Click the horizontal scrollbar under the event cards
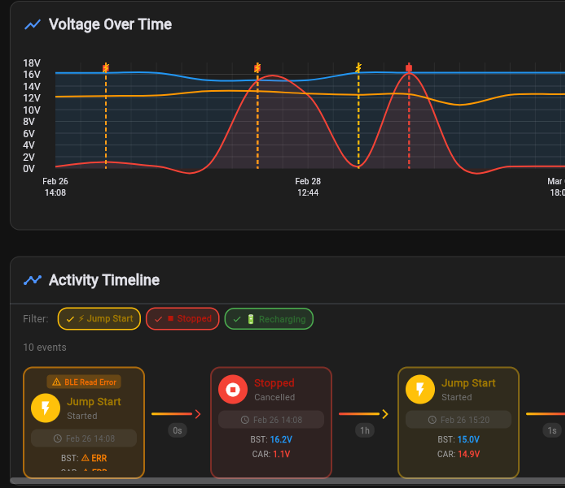Image resolution: width=566 pixels, height=488 pixels. [288, 481]
